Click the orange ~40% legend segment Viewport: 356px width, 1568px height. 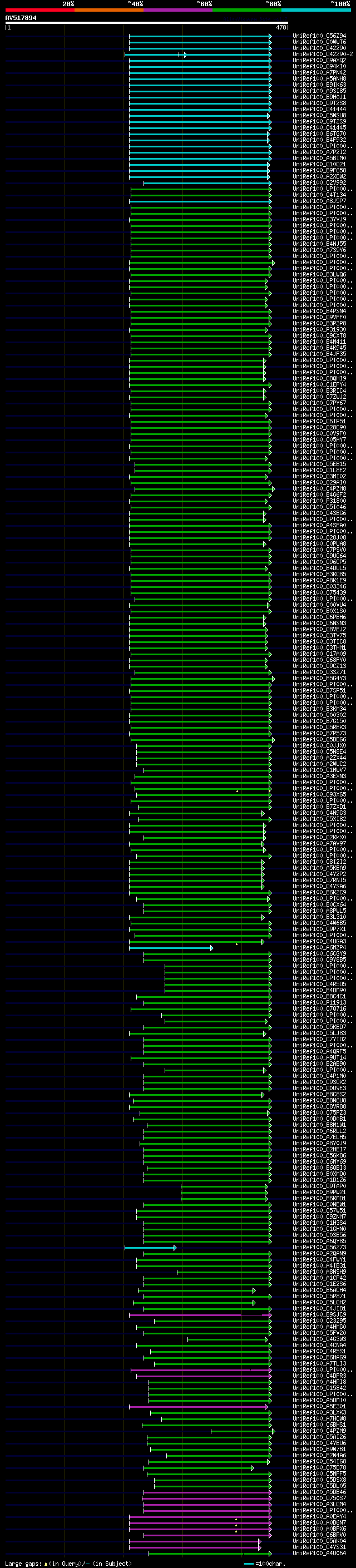[109, 11]
